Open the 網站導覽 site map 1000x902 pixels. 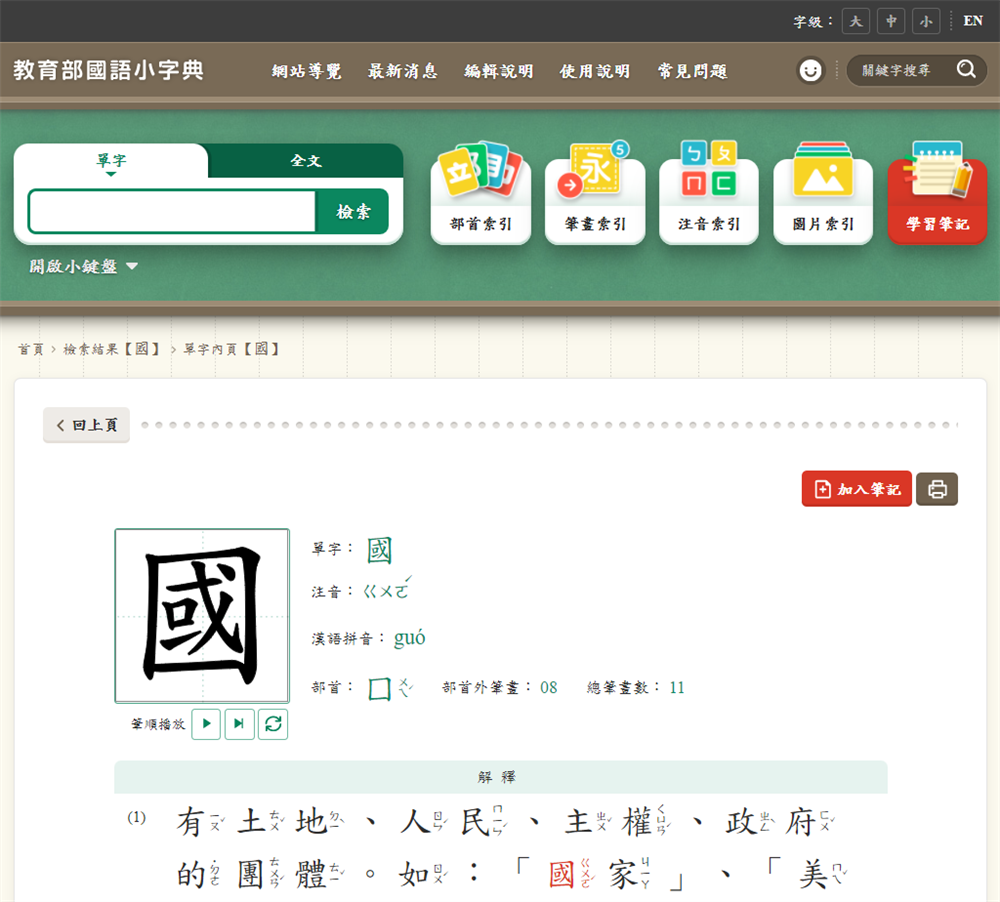point(307,70)
